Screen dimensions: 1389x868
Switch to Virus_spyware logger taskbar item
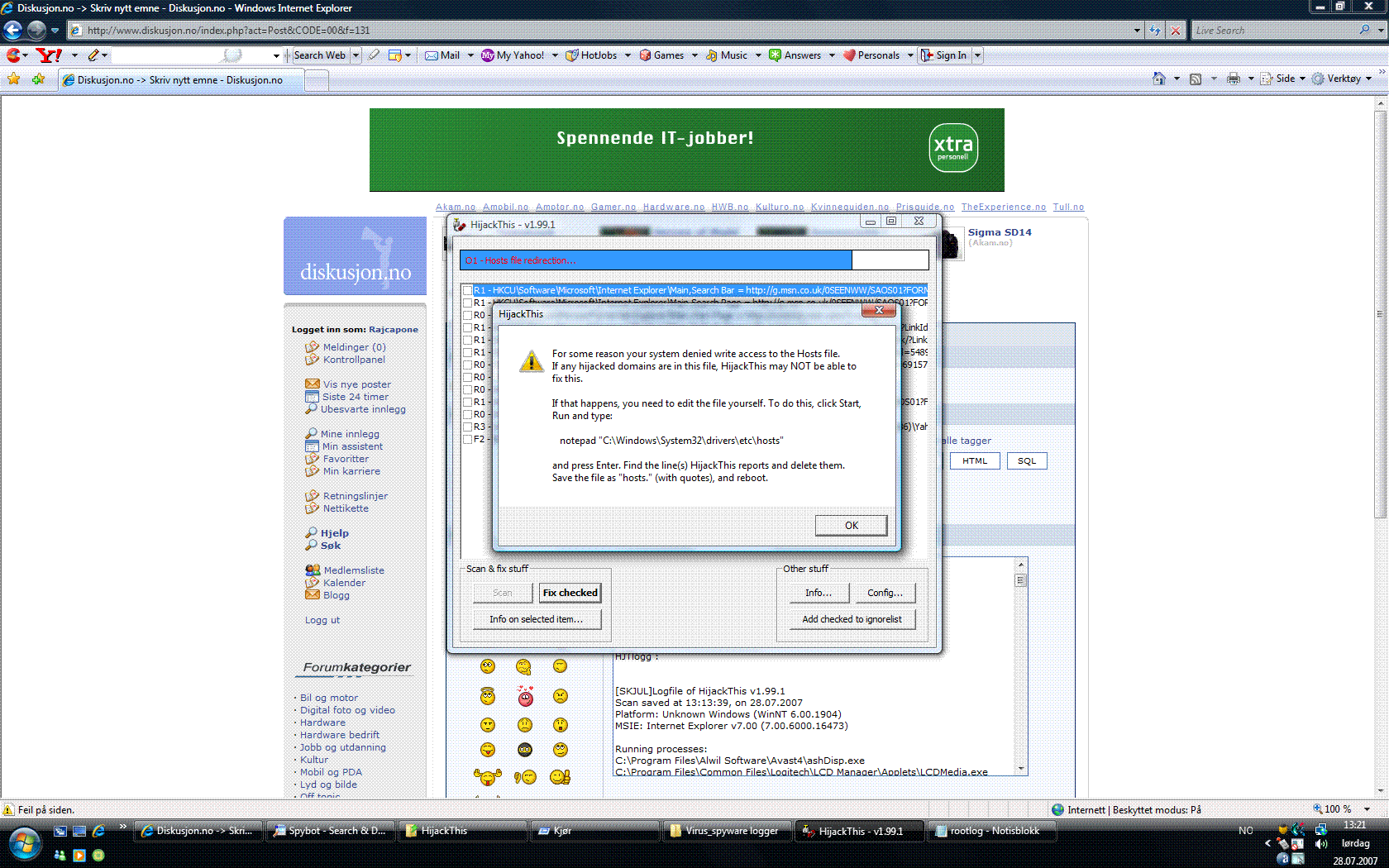point(728,831)
